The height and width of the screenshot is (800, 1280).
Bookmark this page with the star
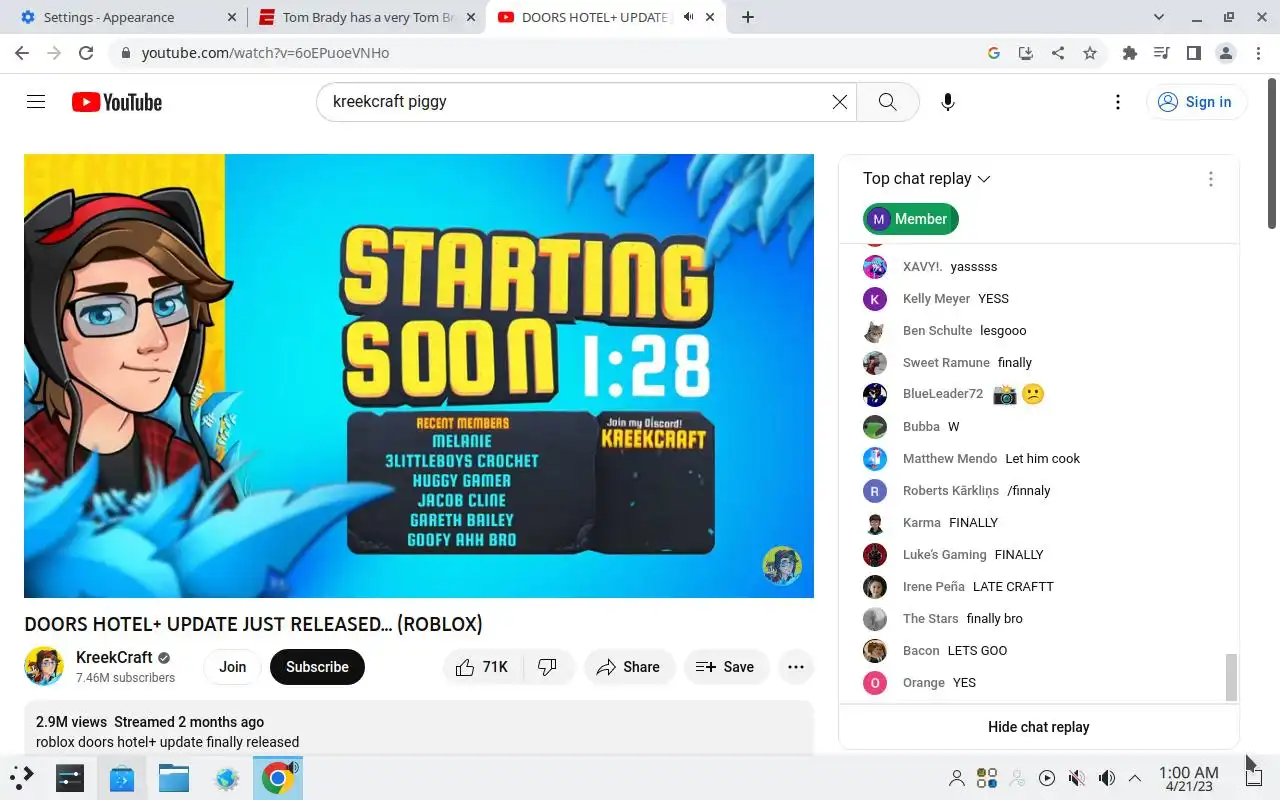coord(1090,53)
